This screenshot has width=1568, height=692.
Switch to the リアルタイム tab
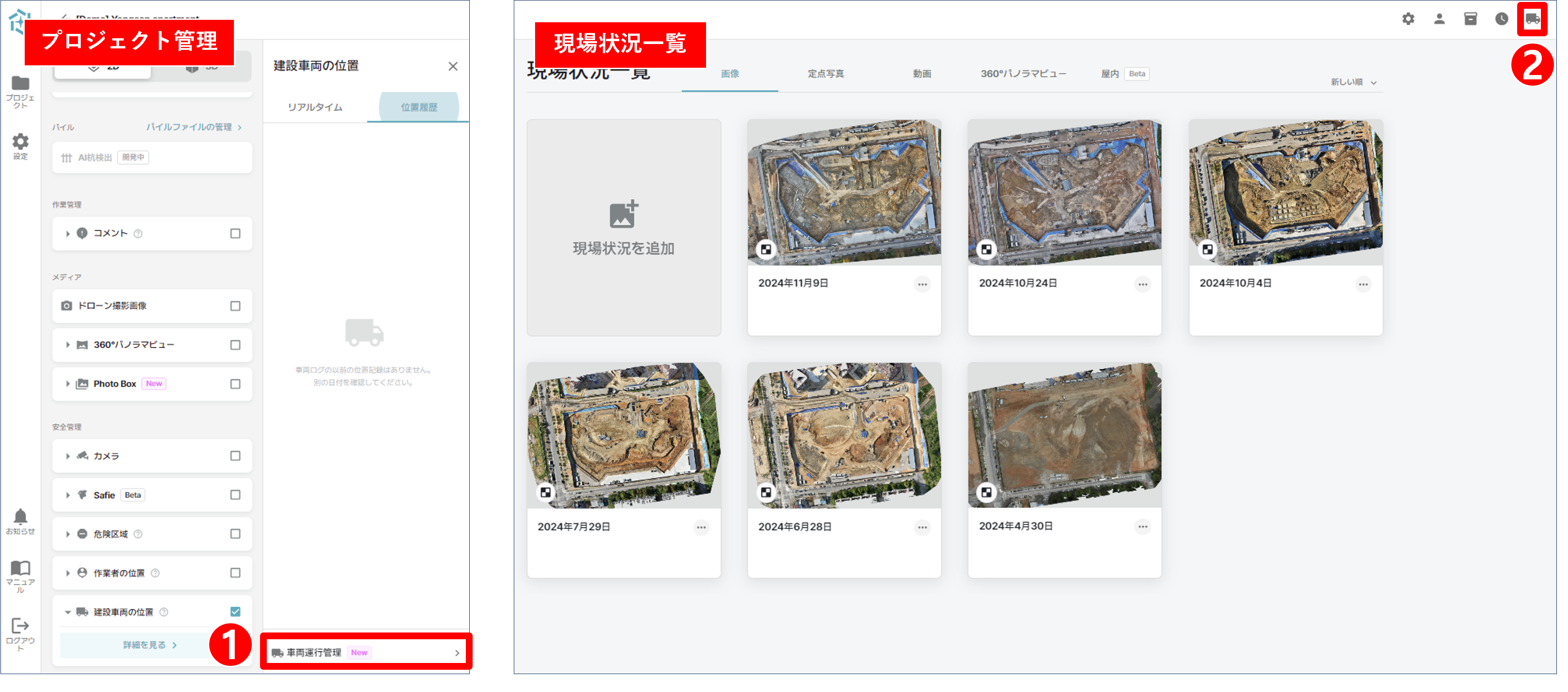[x=315, y=107]
